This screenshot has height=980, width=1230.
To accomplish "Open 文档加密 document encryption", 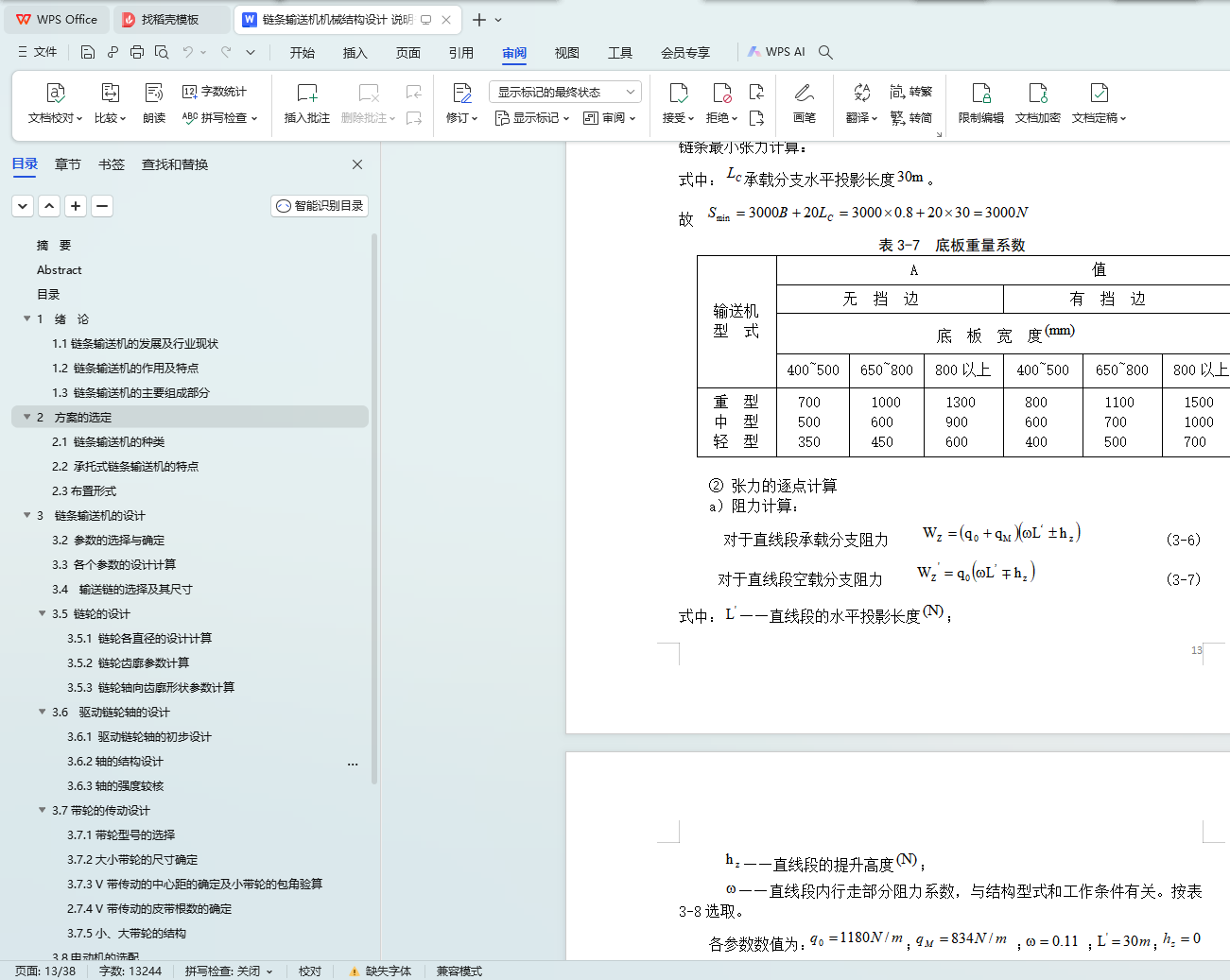I will pyautogui.click(x=1038, y=103).
